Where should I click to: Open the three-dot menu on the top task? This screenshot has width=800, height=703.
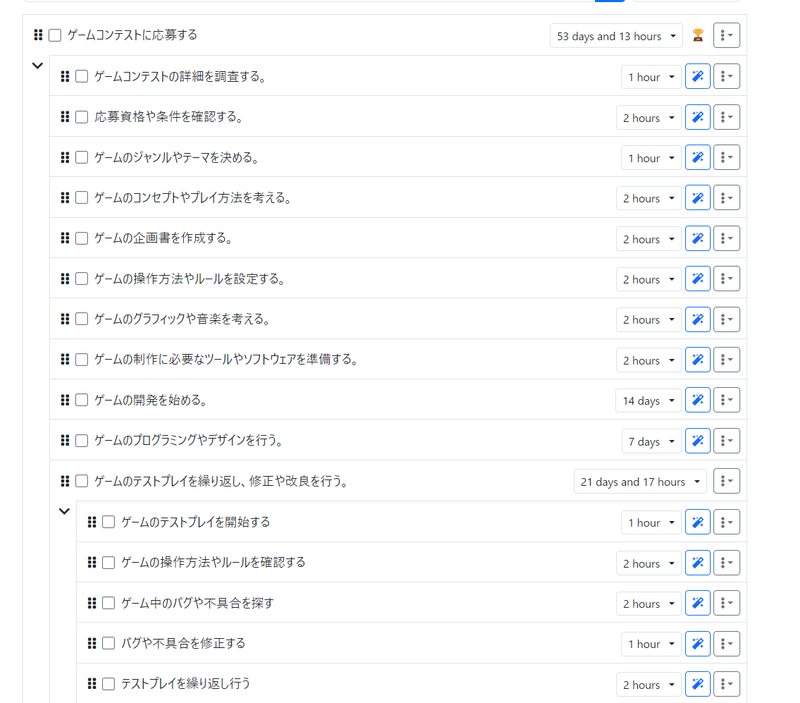(727, 35)
